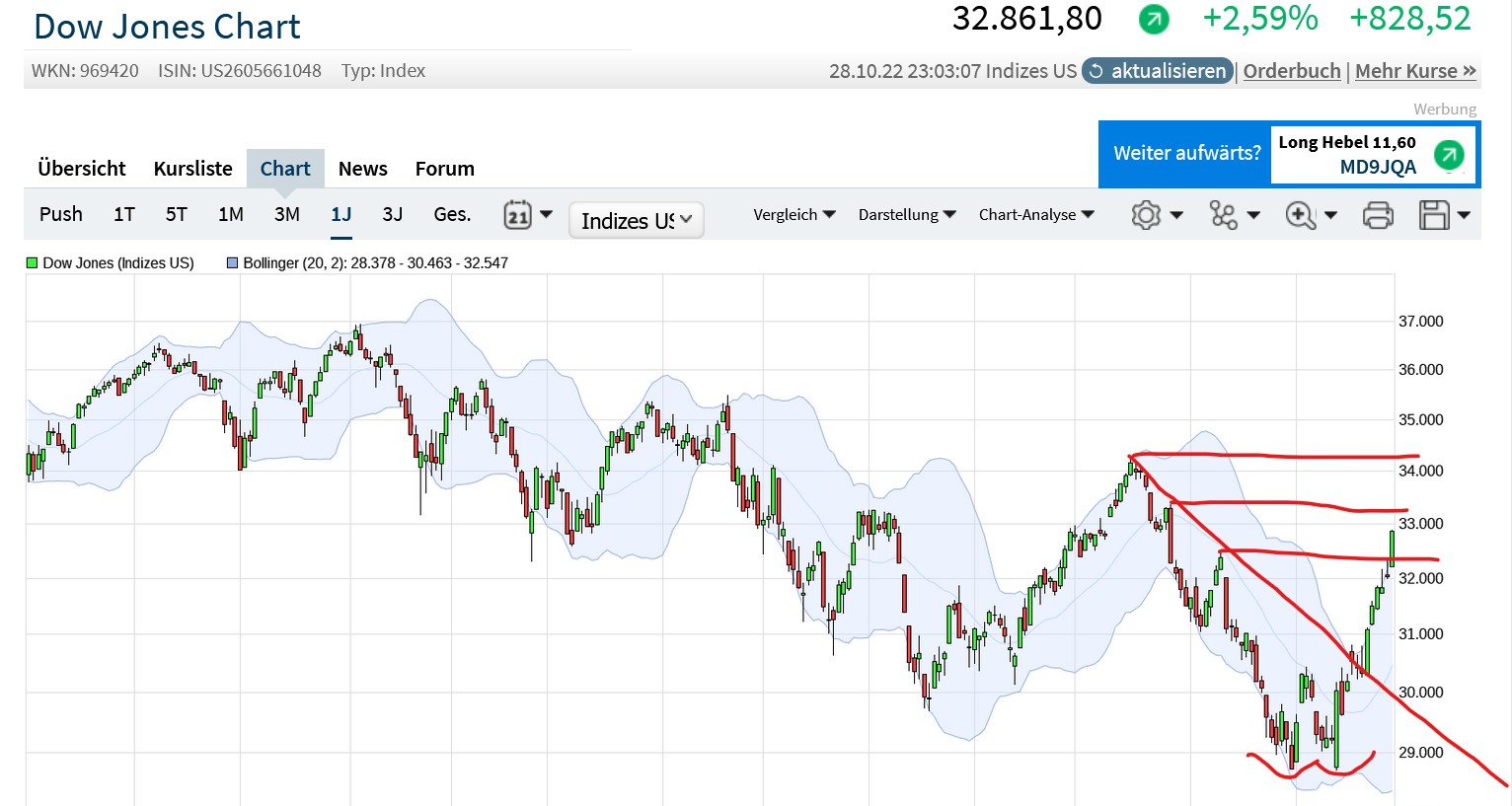Open the Orderbuch link
Image resolution: width=1512 pixels, height=806 pixels.
[x=1292, y=71]
